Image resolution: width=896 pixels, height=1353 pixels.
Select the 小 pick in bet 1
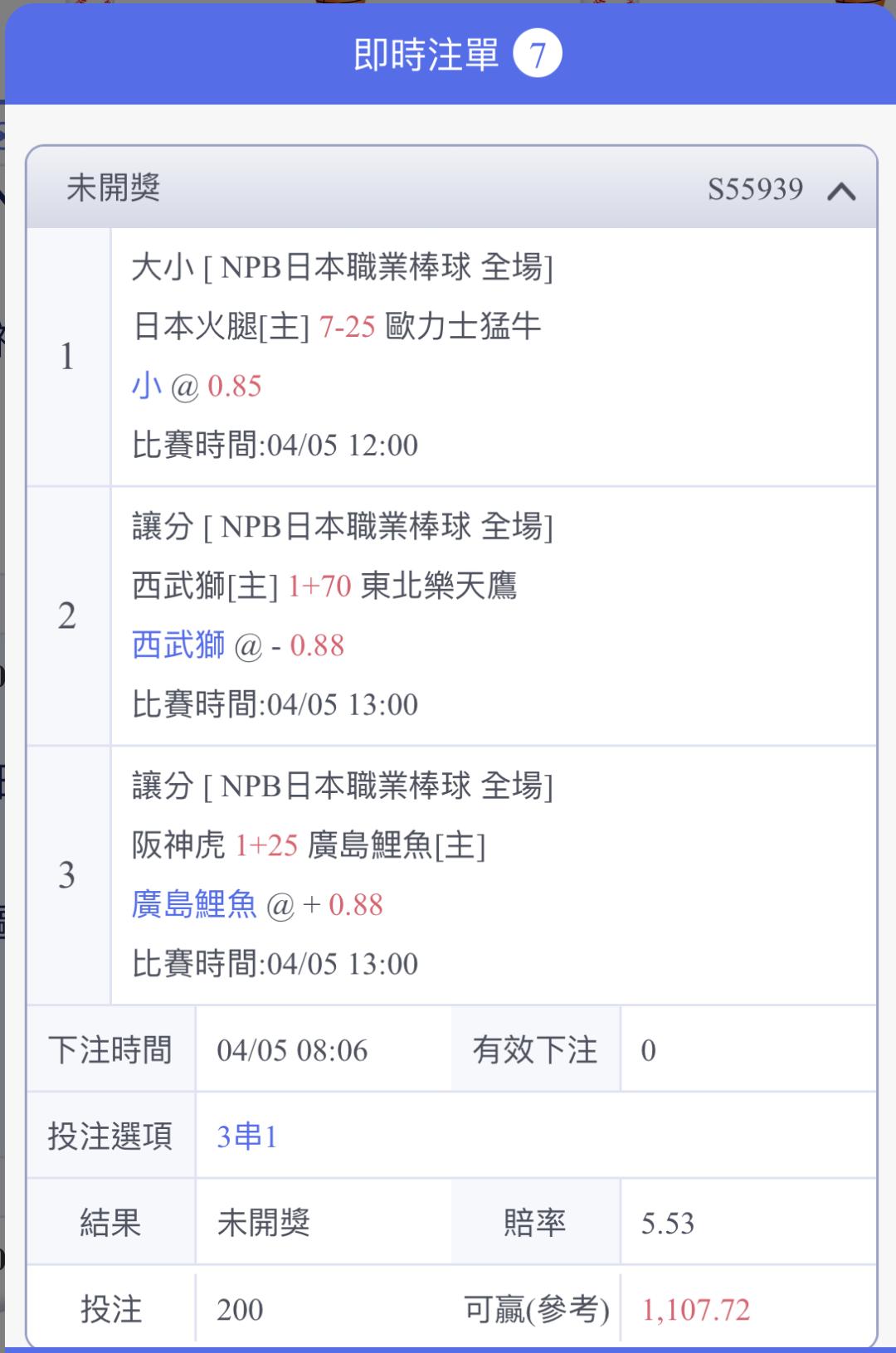(x=147, y=386)
